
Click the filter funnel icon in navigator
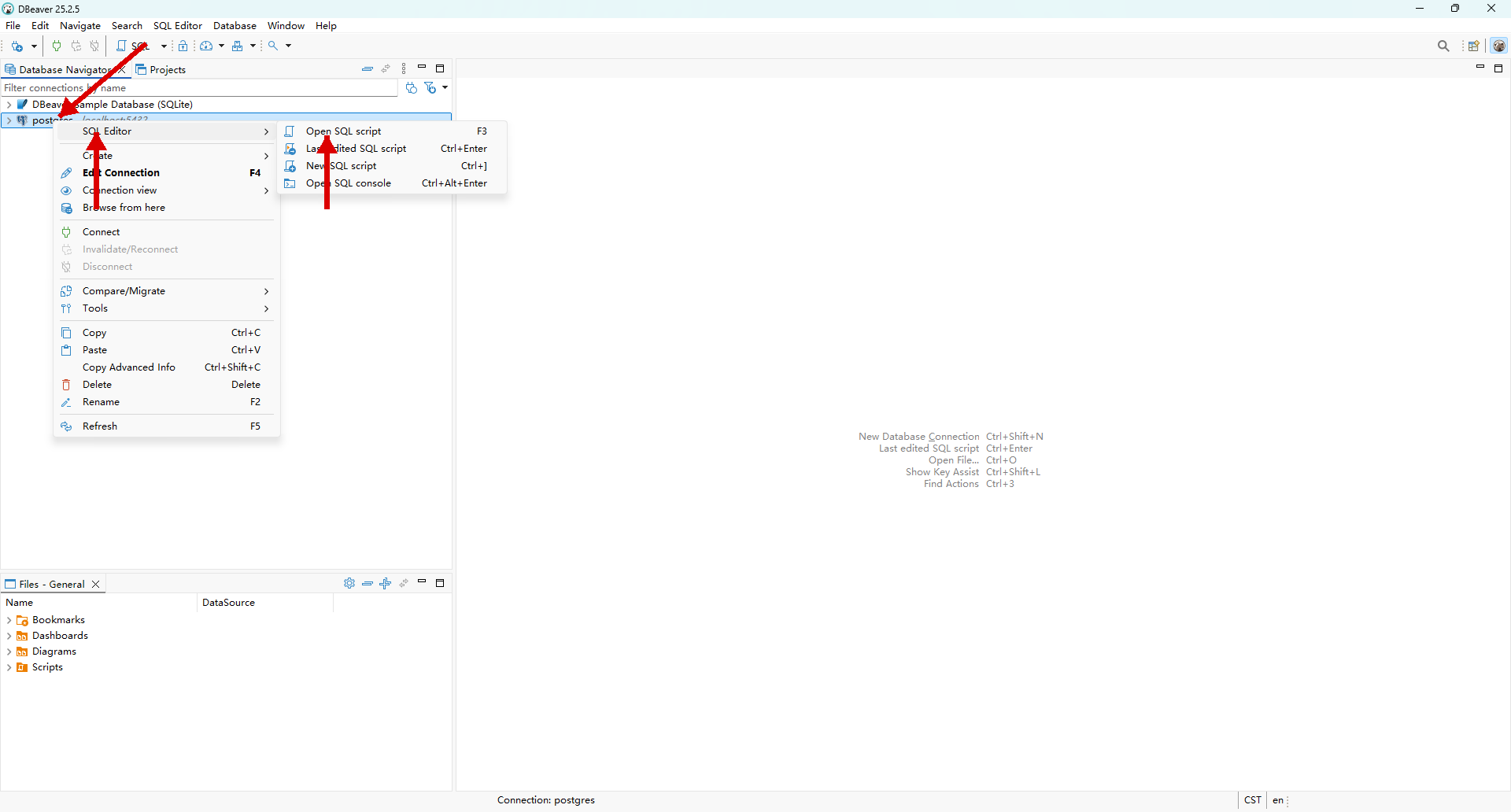pos(430,88)
